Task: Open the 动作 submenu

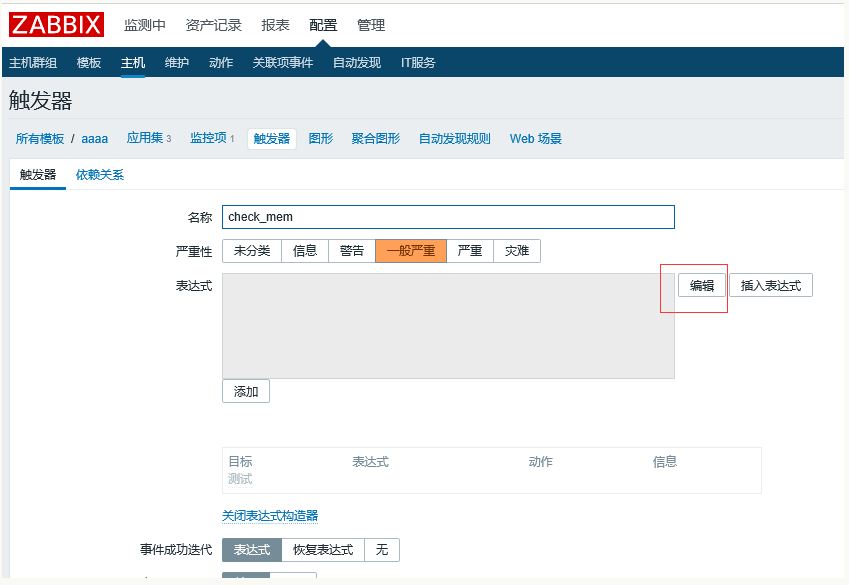Action: (x=221, y=63)
